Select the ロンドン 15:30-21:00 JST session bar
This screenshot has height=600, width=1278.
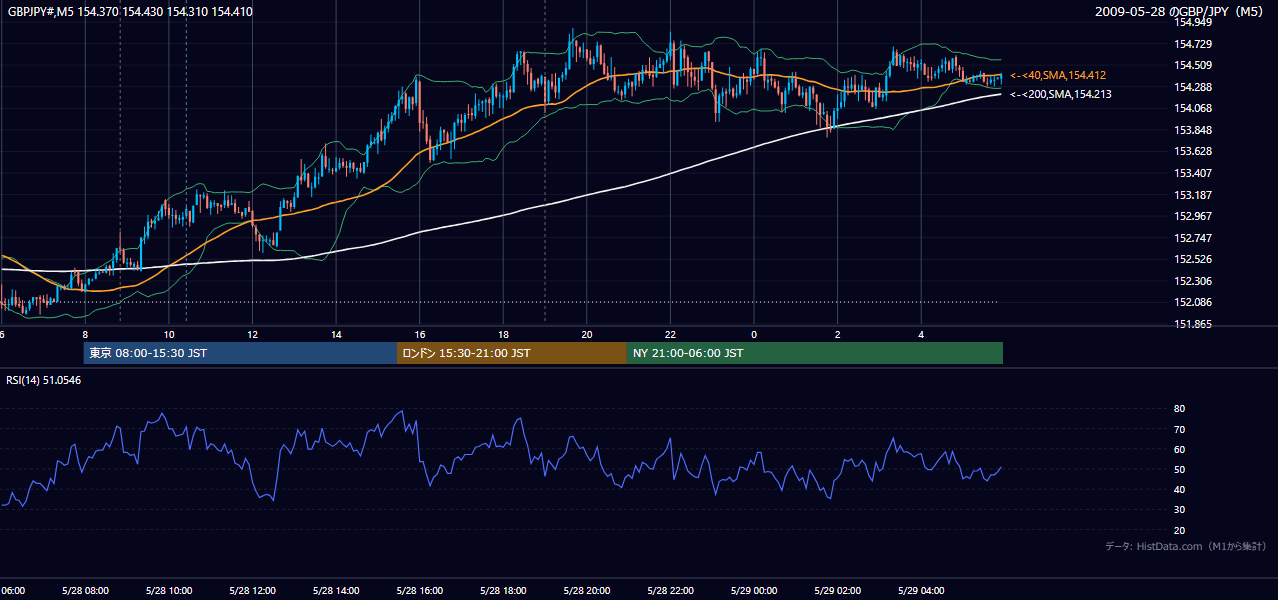(511, 353)
